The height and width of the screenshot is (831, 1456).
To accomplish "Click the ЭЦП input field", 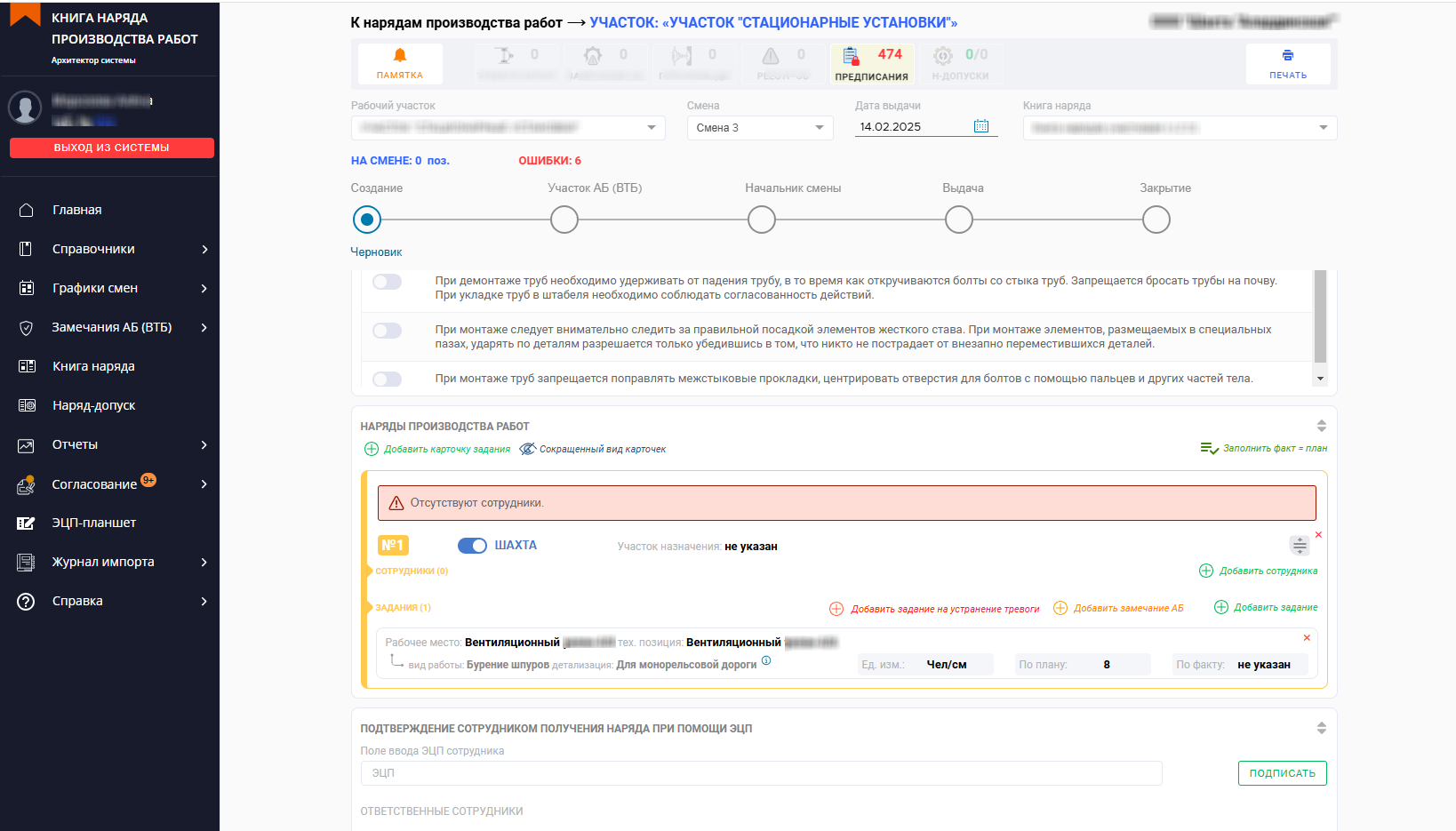I will point(761,773).
